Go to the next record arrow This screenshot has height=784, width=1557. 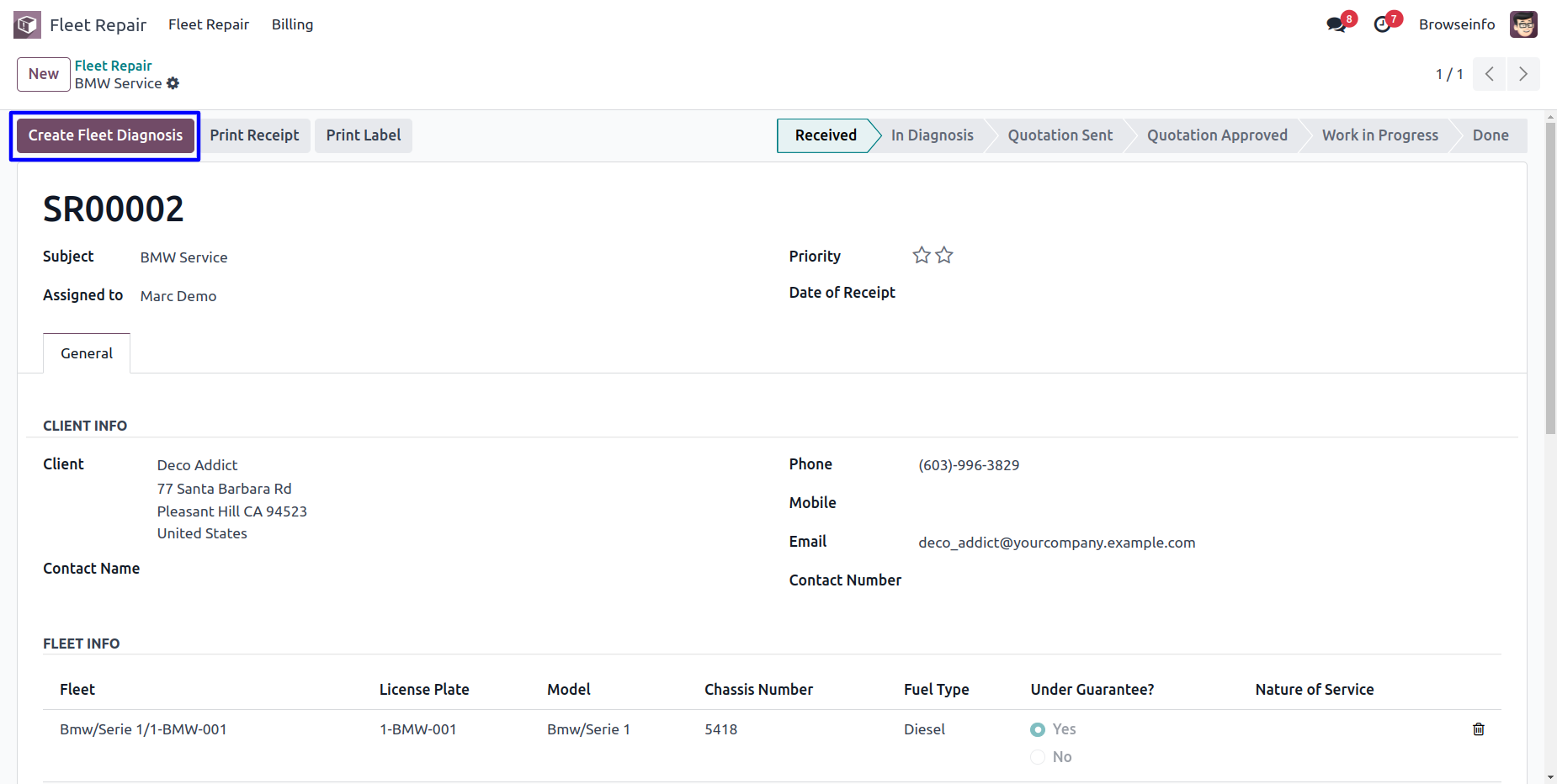point(1522,74)
